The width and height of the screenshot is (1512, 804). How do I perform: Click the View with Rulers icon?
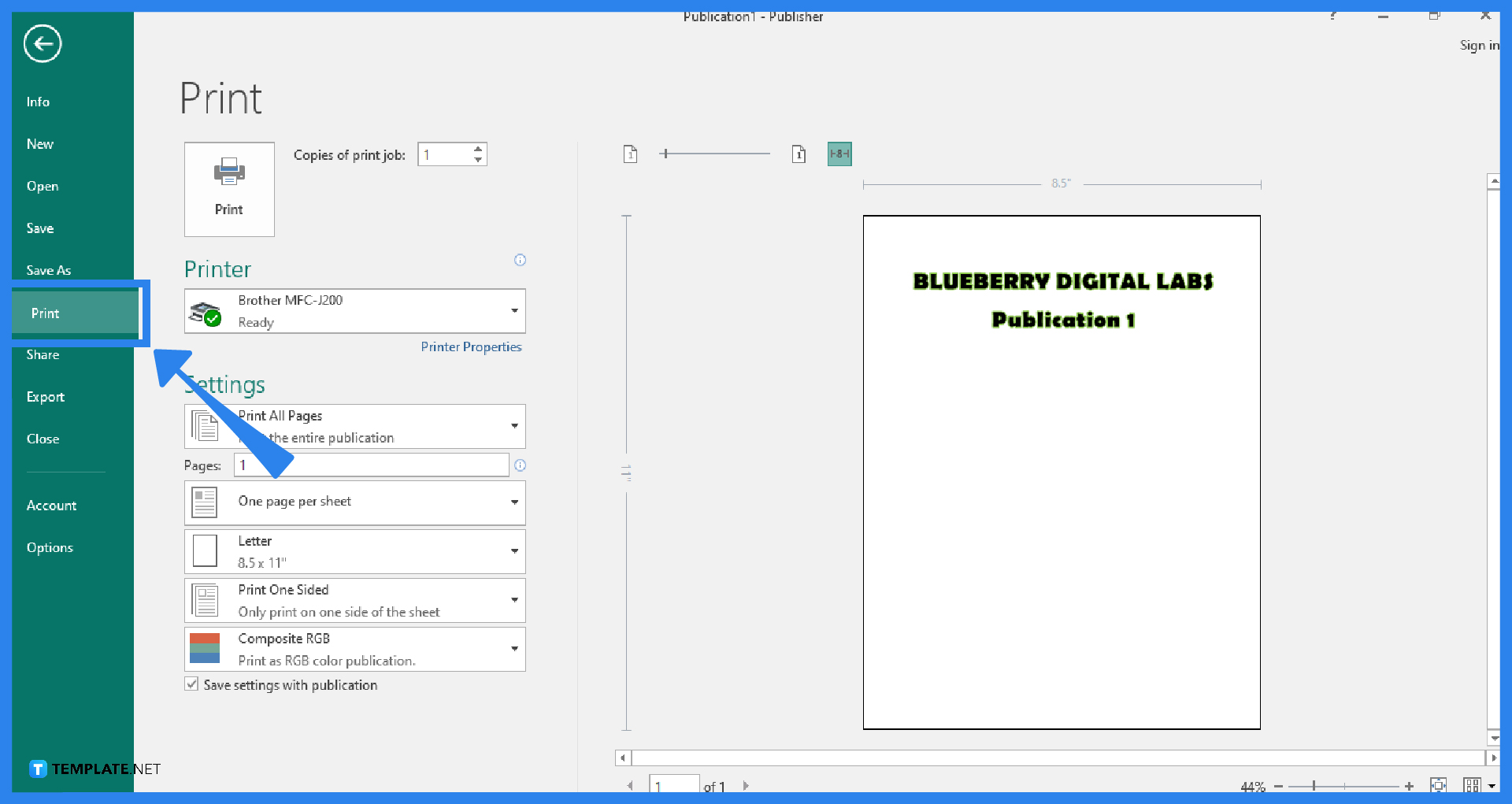click(839, 154)
